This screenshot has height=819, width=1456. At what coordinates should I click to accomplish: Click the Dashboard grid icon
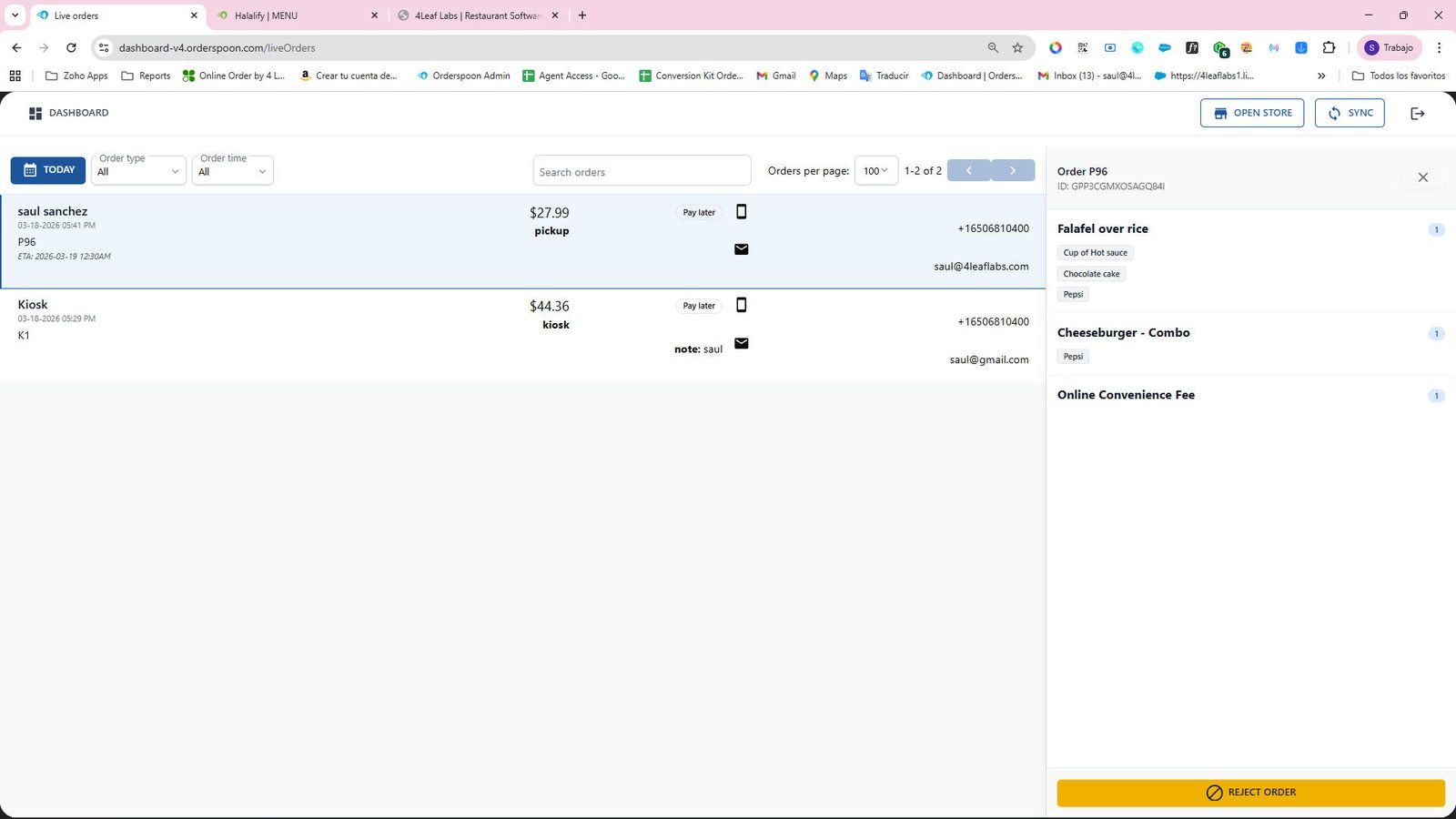(35, 114)
